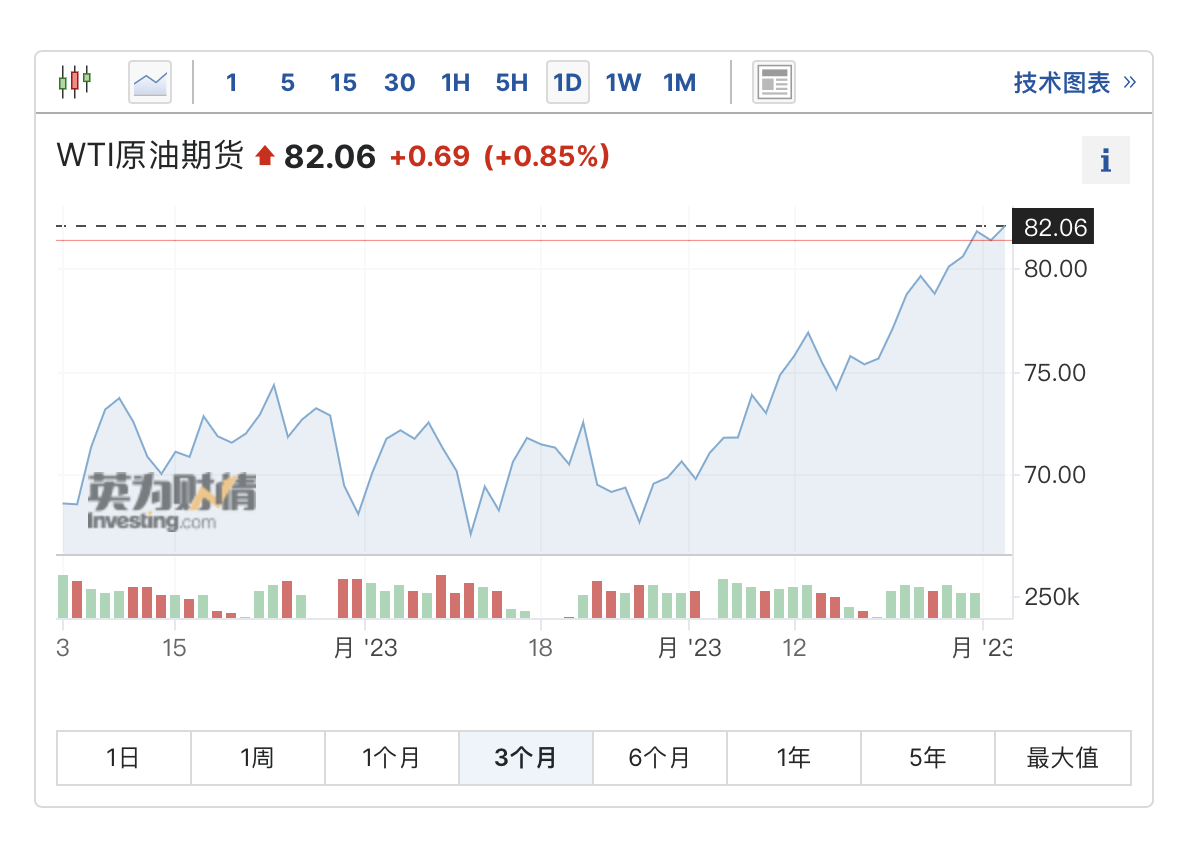Viewport: 1182px width, 842px height.
Task: Click the red up-arrow price indicator
Action: click(x=265, y=156)
